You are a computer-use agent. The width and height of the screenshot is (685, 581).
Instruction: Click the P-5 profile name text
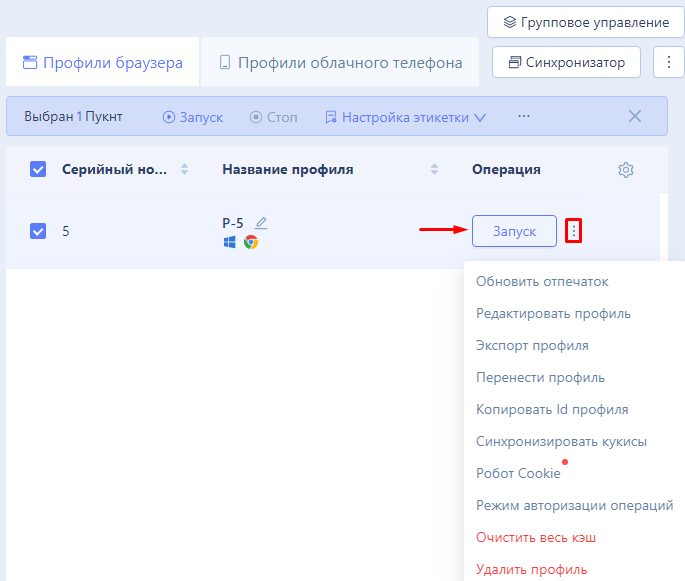(232, 223)
